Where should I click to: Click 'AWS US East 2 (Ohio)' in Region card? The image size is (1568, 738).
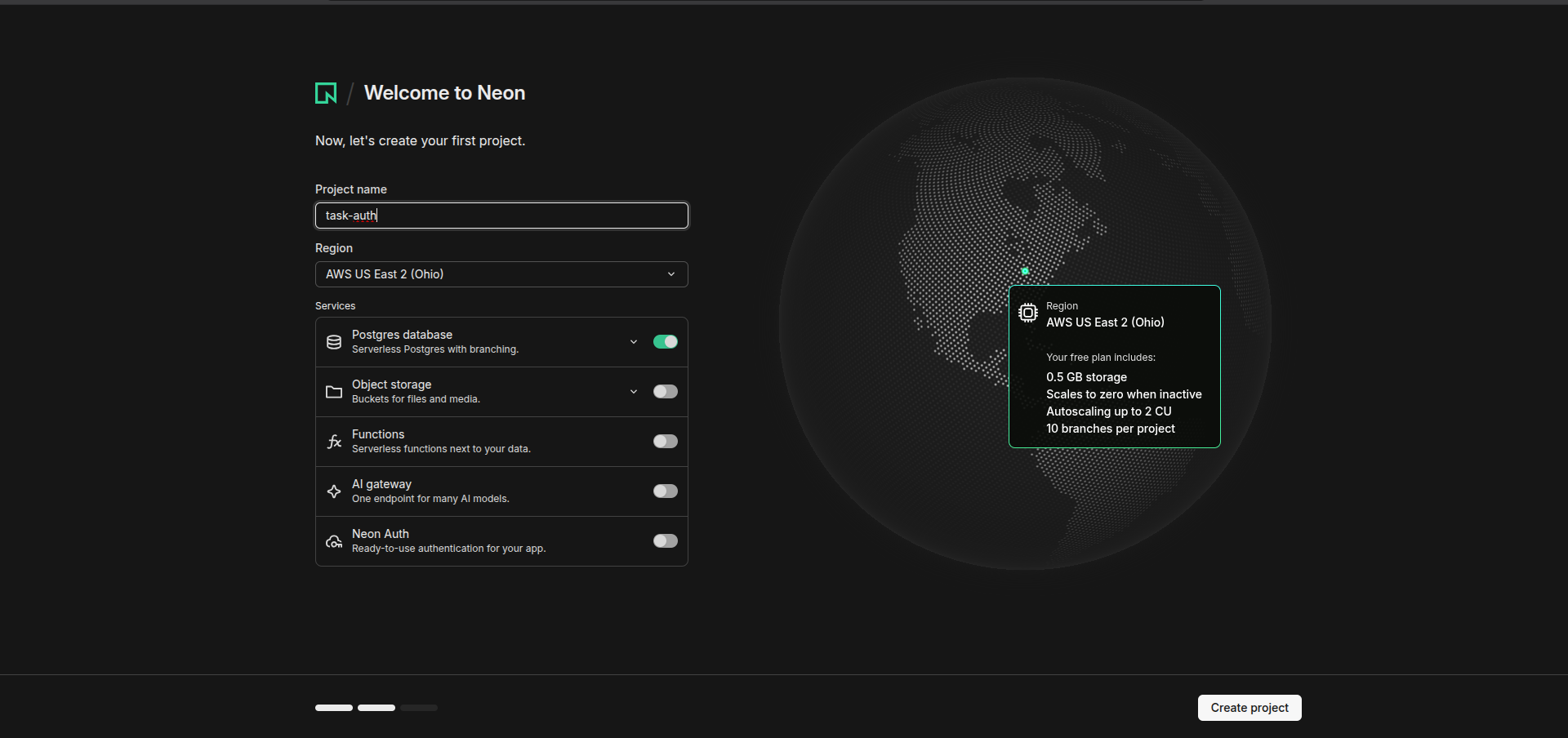[x=1105, y=322]
